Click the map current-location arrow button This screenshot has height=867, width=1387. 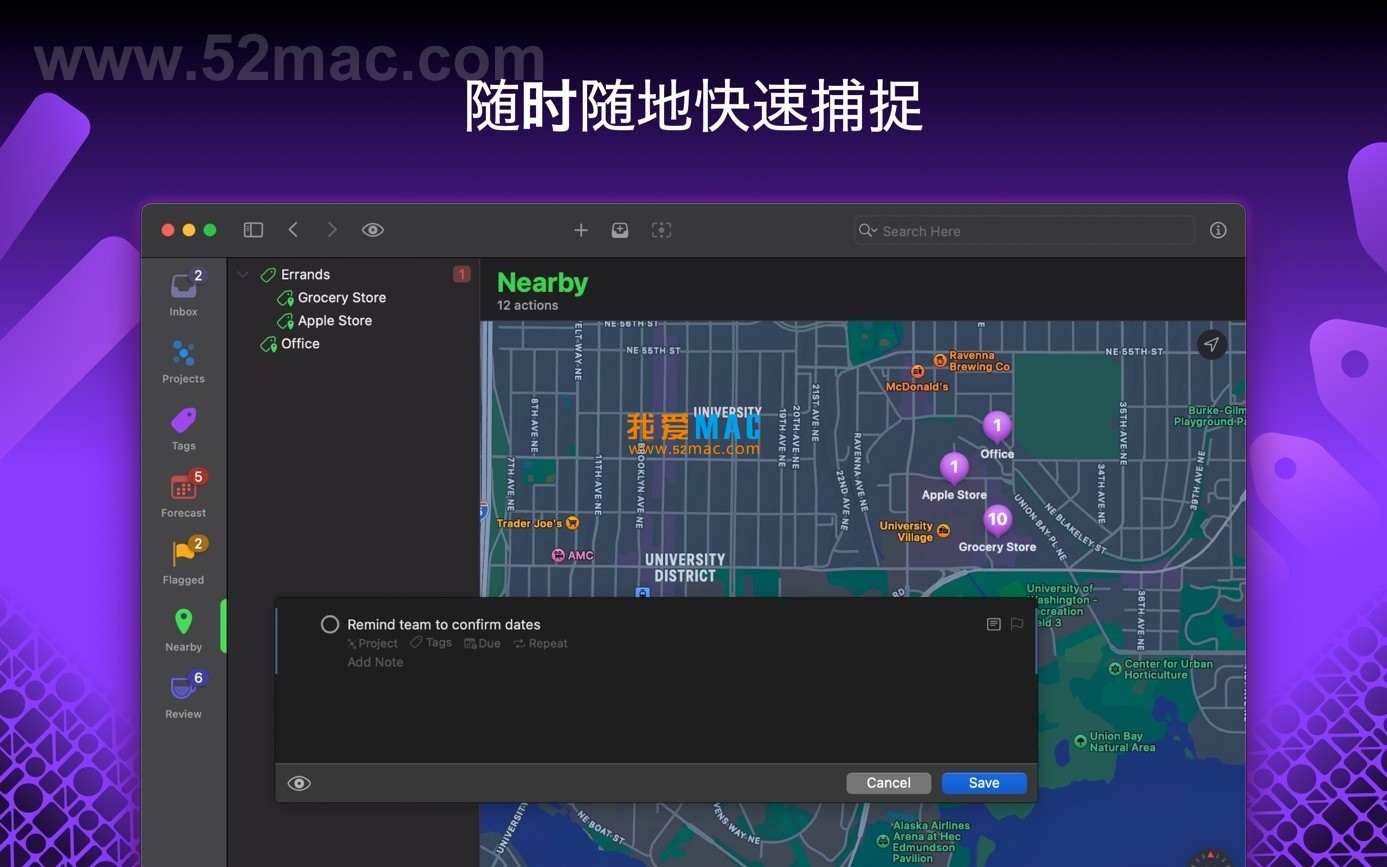(x=1212, y=344)
